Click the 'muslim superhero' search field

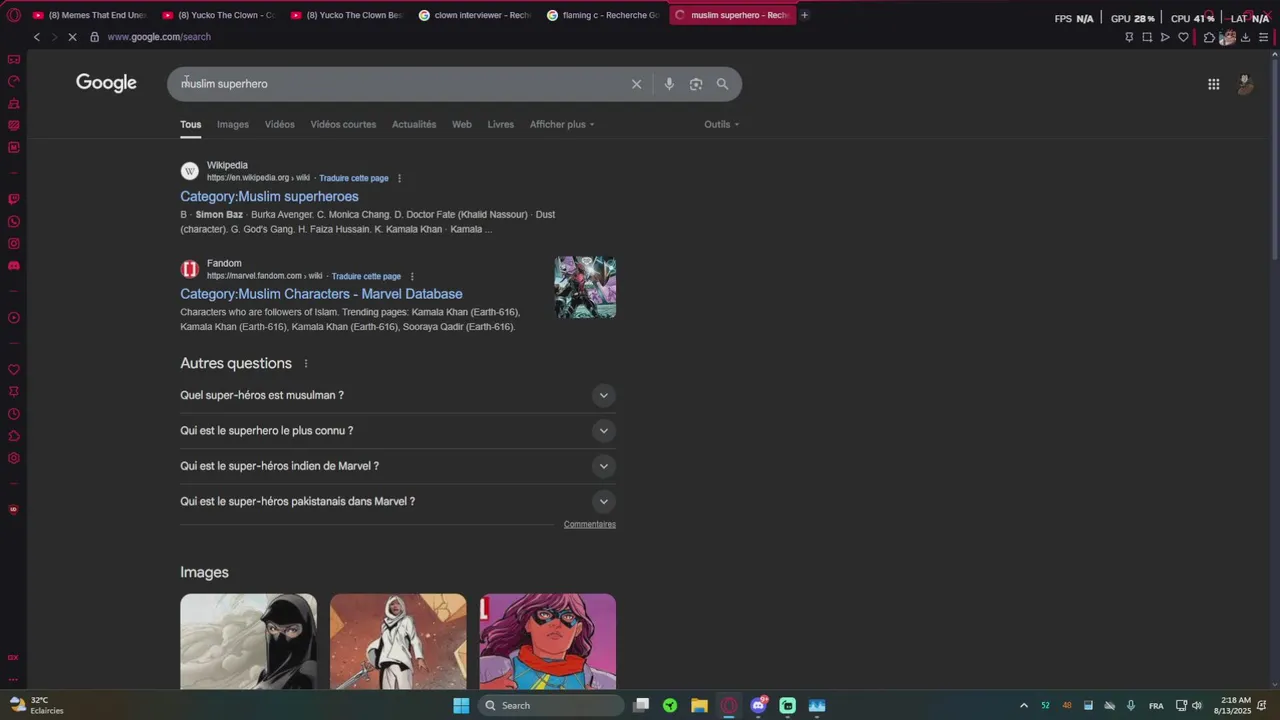click(400, 84)
